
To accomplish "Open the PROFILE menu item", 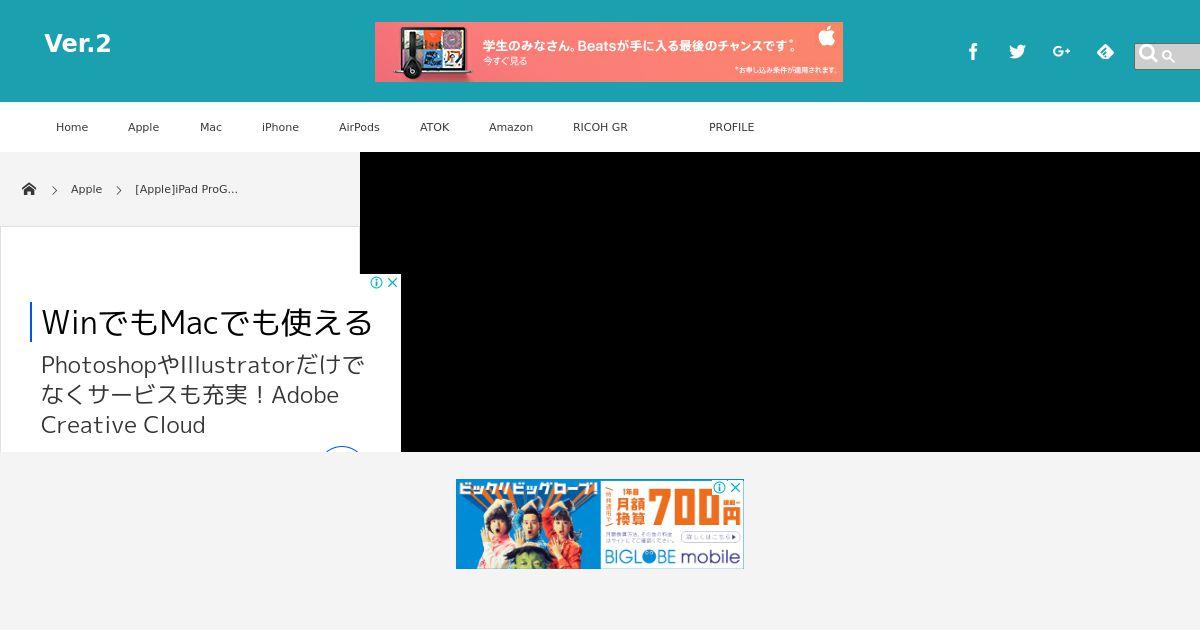I will [731, 127].
